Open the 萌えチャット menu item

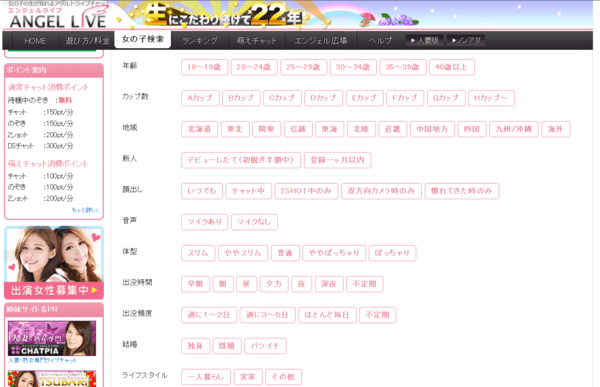coord(256,41)
